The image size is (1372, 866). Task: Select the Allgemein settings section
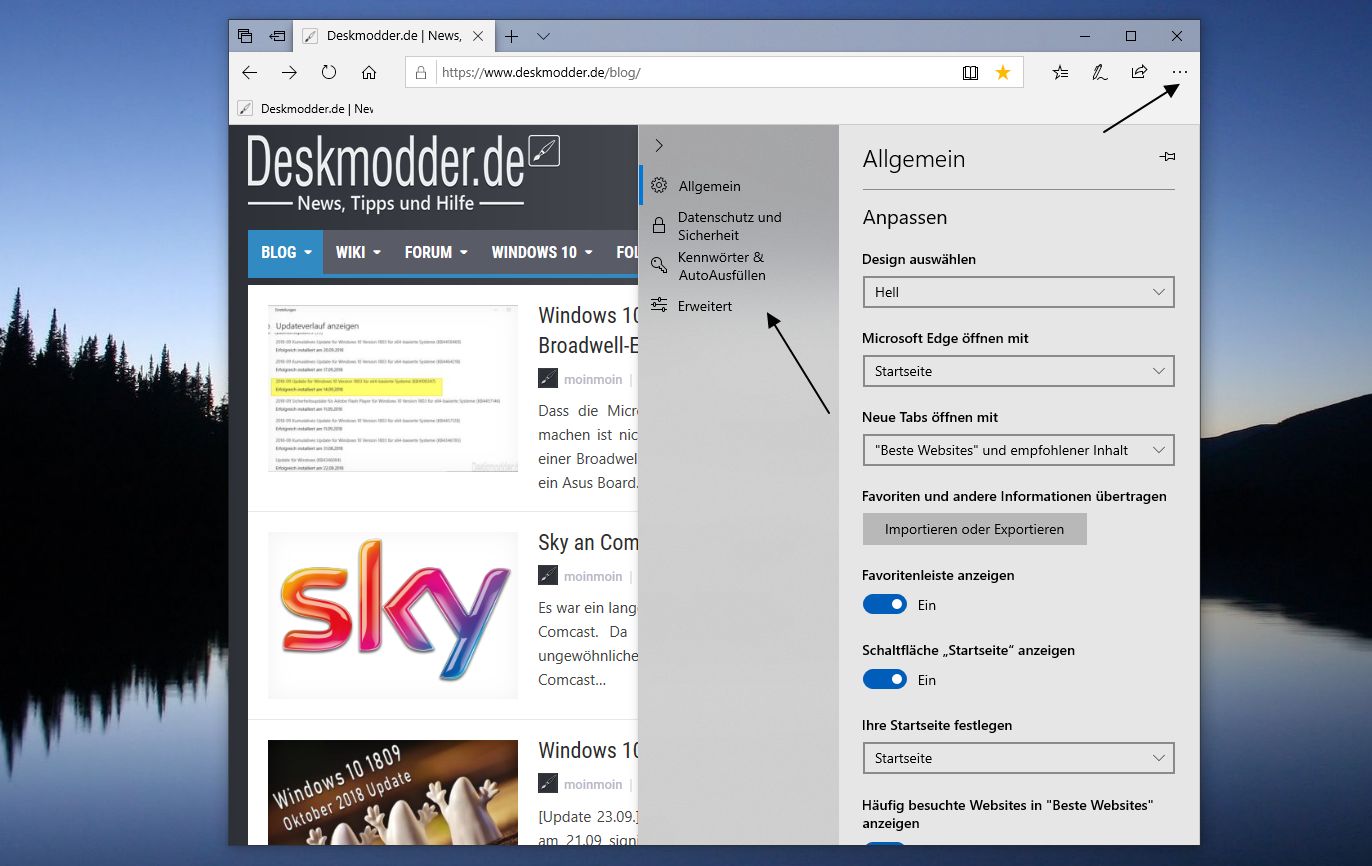tap(738, 186)
